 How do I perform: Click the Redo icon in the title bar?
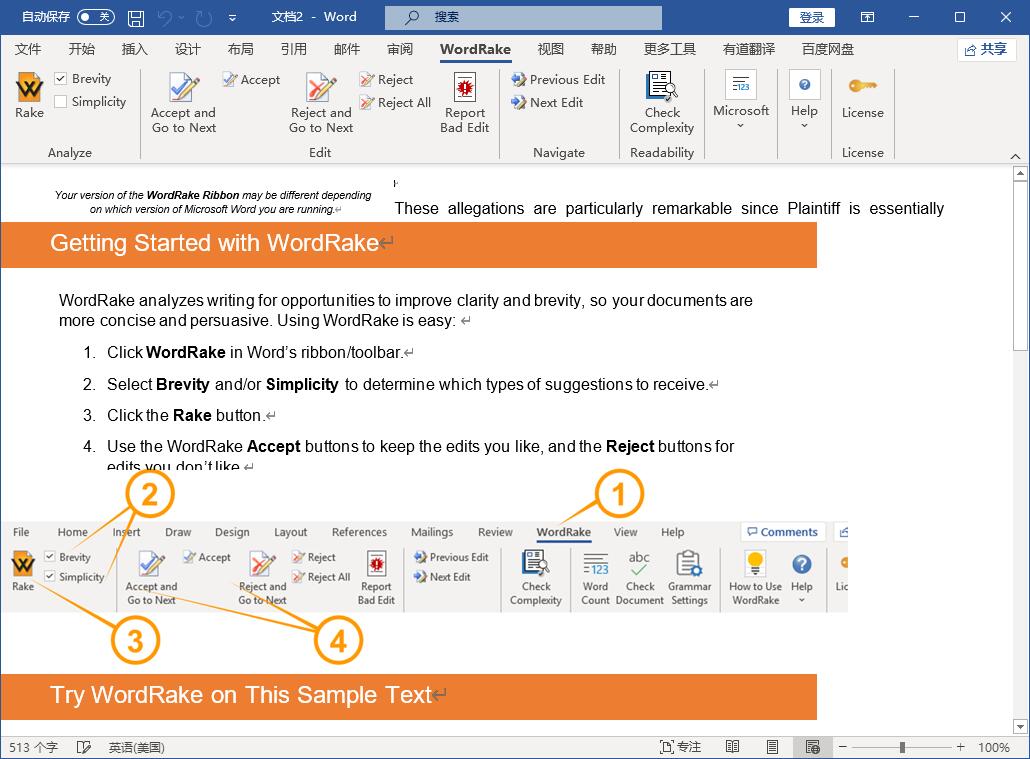tap(204, 18)
